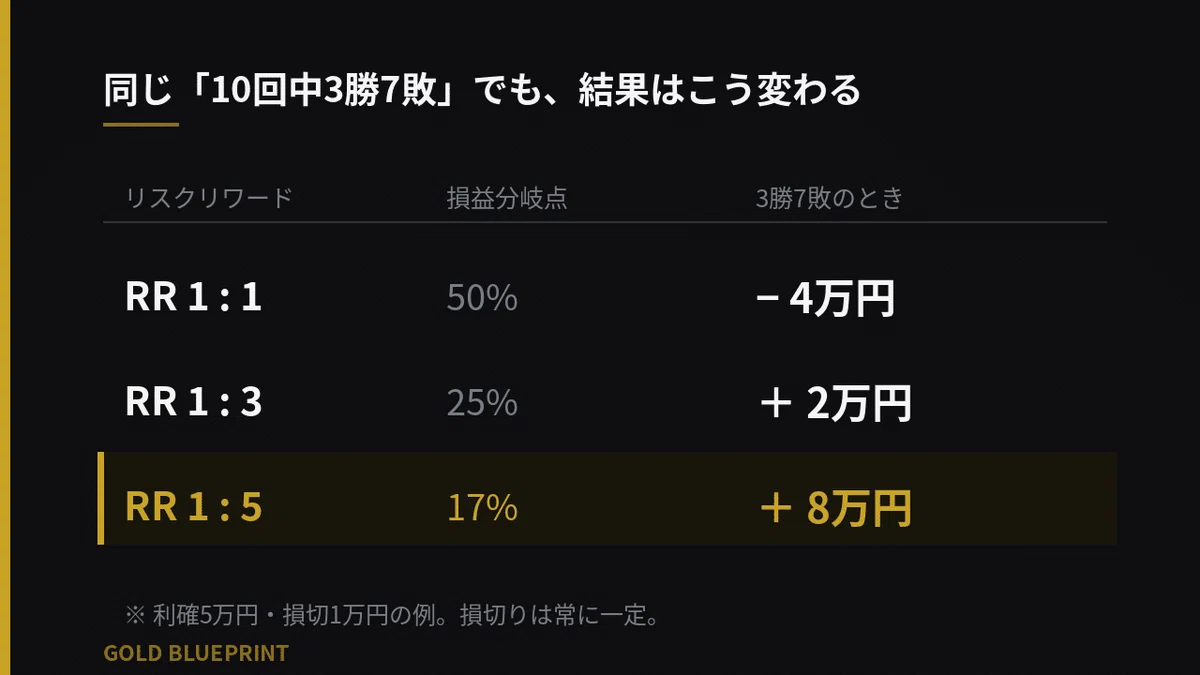This screenshot has width=1200, height=675.
Task: Select the RR 1 : 1 row label
Action: click(194, 298)
